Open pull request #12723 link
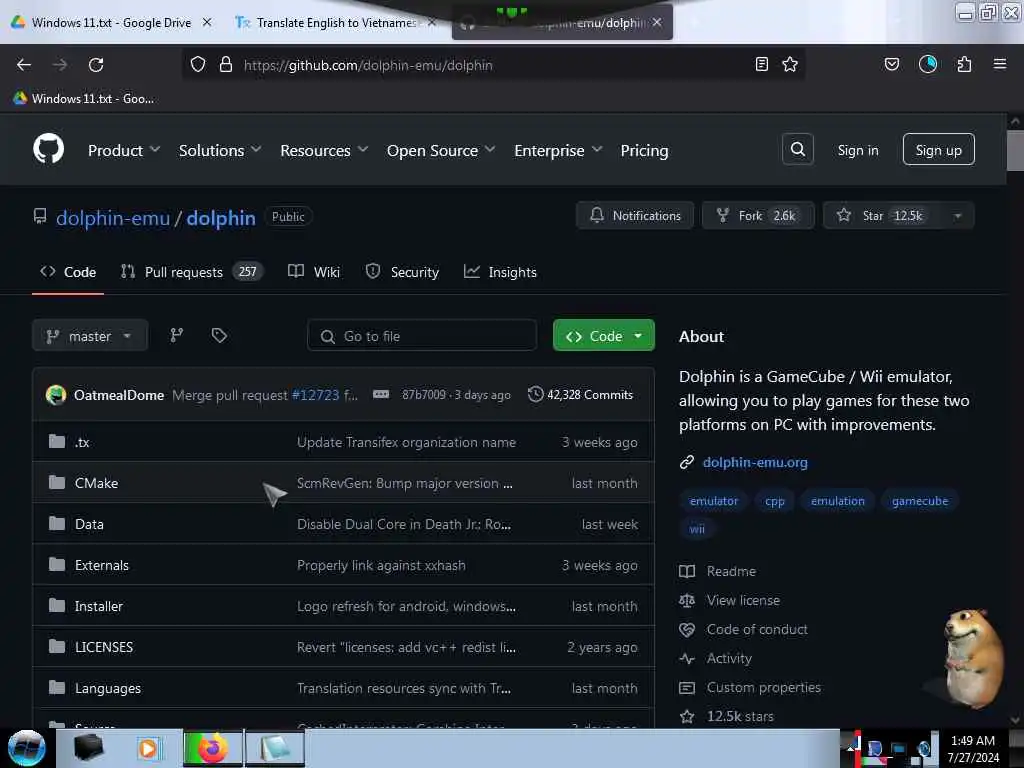Viewport: 1024px width, 768px height. 315,395
